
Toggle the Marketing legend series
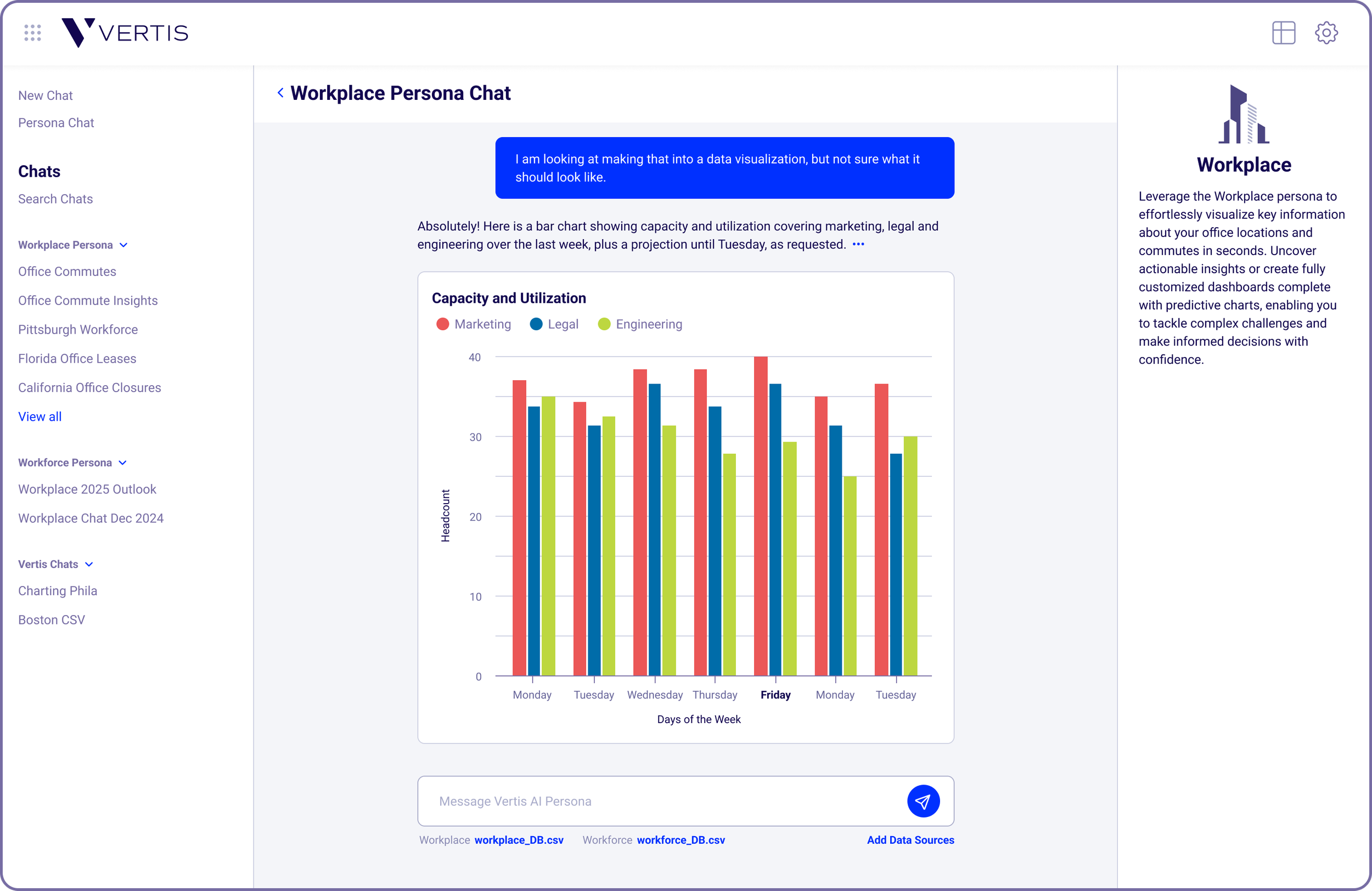pos(474,324)
